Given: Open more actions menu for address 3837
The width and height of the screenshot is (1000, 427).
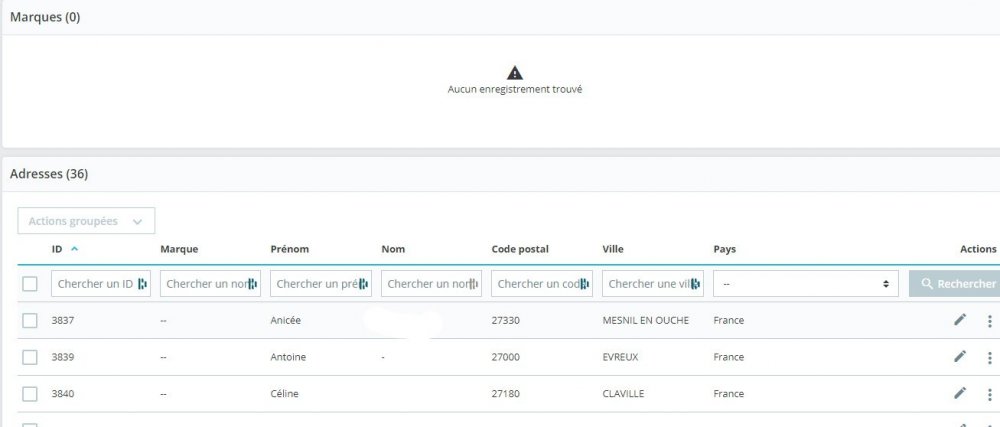Looking at the screenshot, I should click(990, 321).
